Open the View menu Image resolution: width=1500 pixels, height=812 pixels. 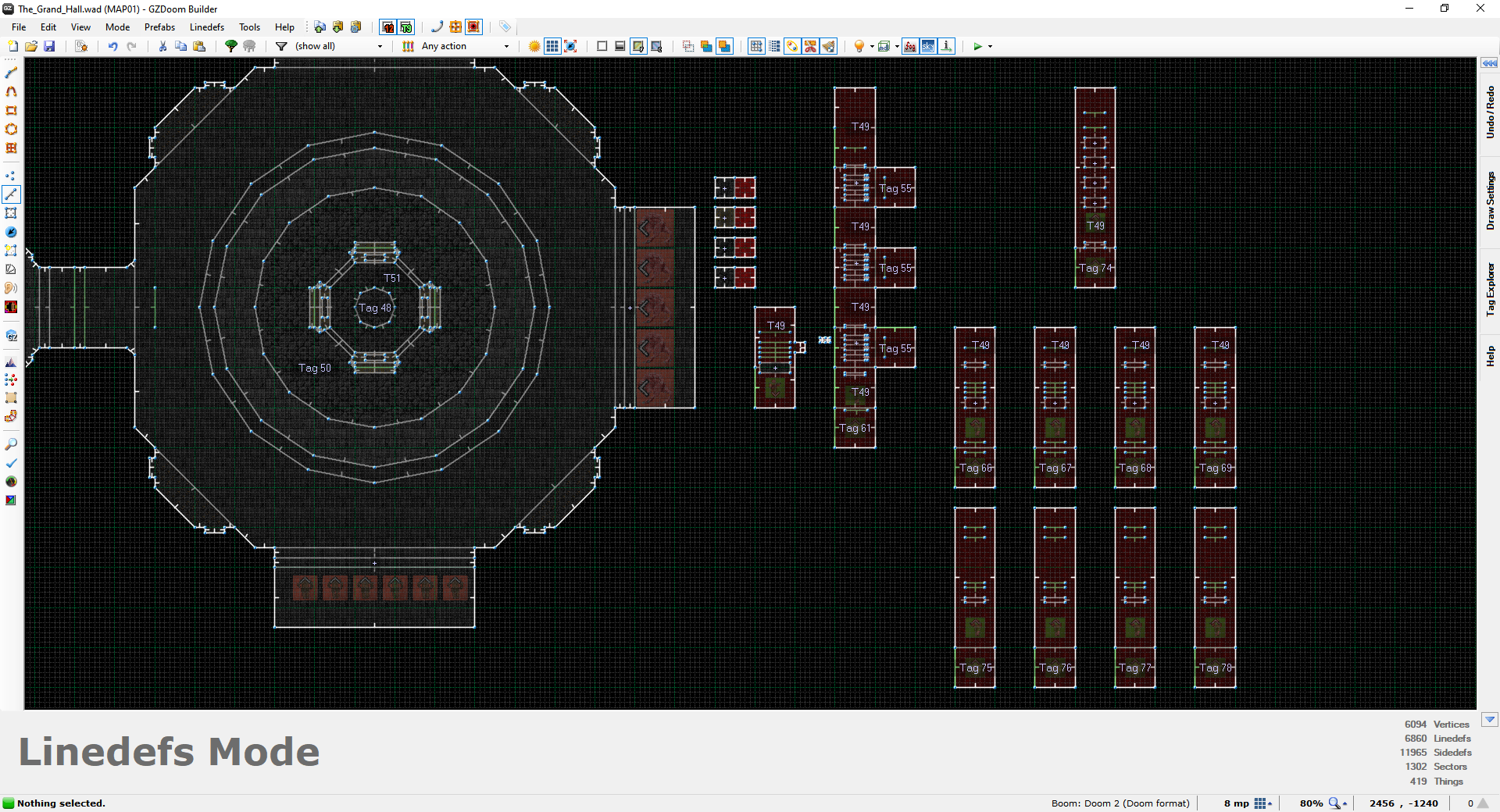80,27
